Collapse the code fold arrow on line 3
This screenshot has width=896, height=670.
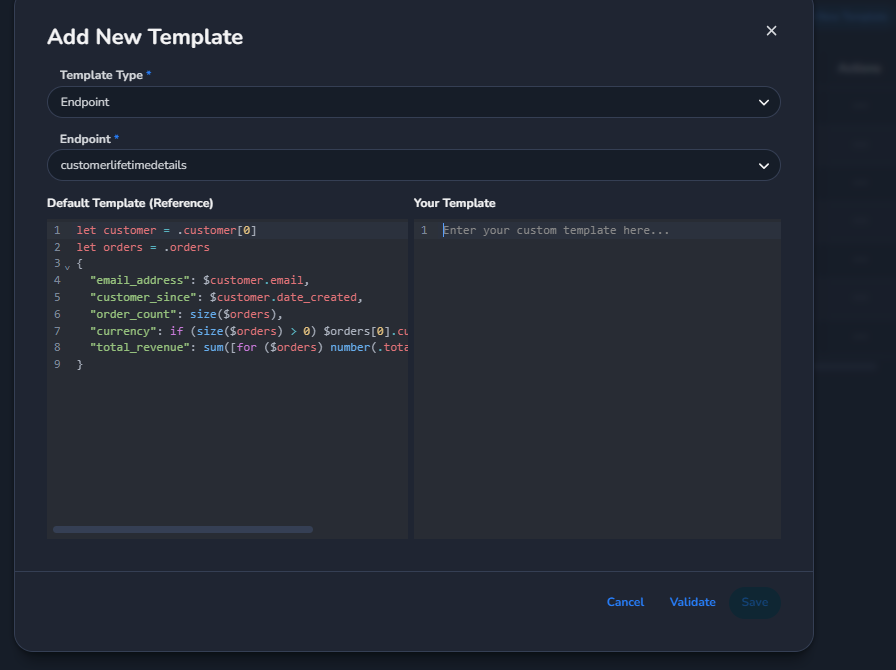pyautogui.click(x=67, y=266)
